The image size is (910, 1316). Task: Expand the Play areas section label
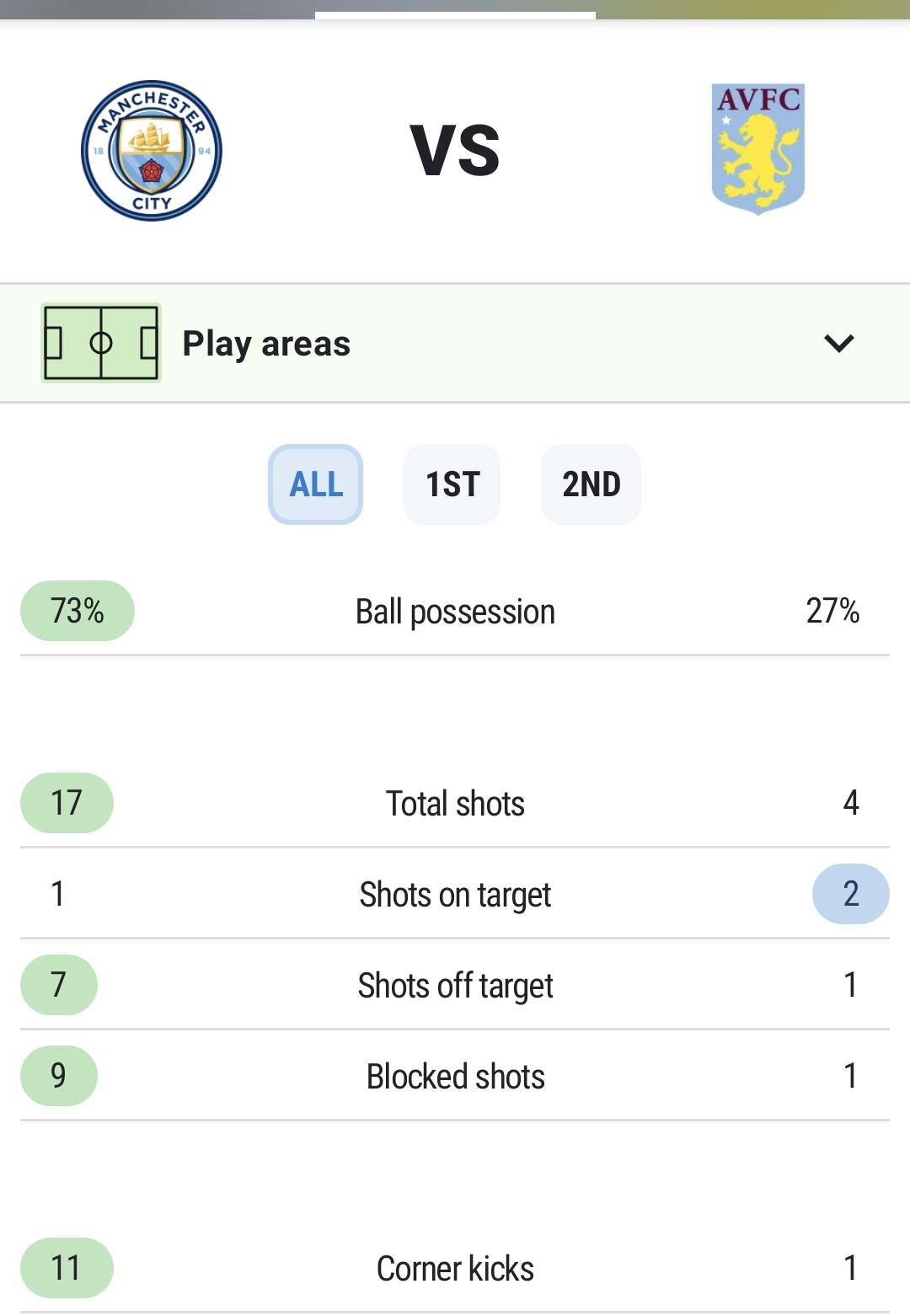[266, 344]
